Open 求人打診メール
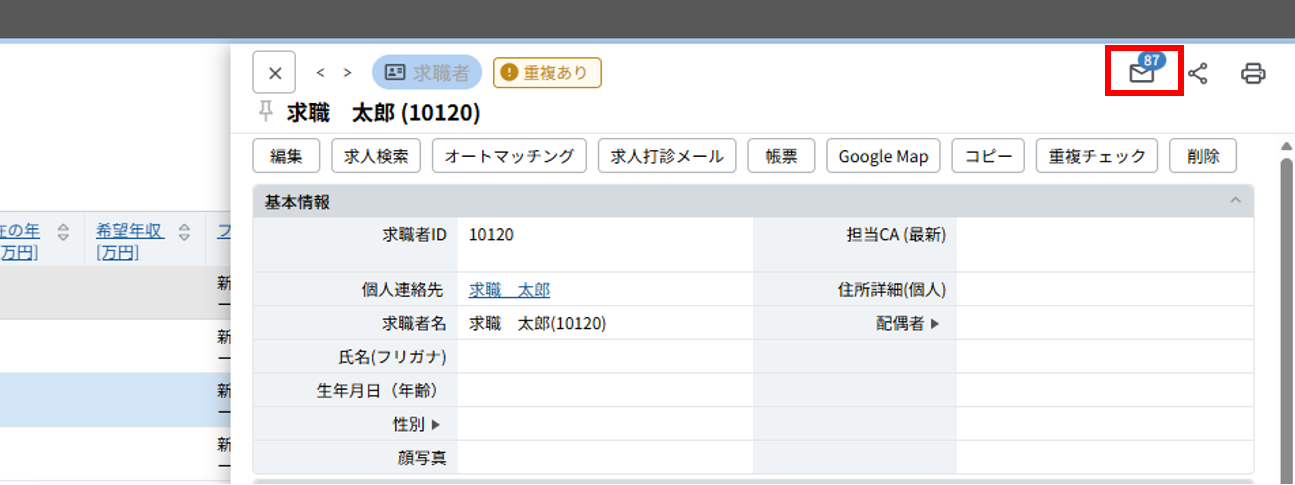 [667, 156]
